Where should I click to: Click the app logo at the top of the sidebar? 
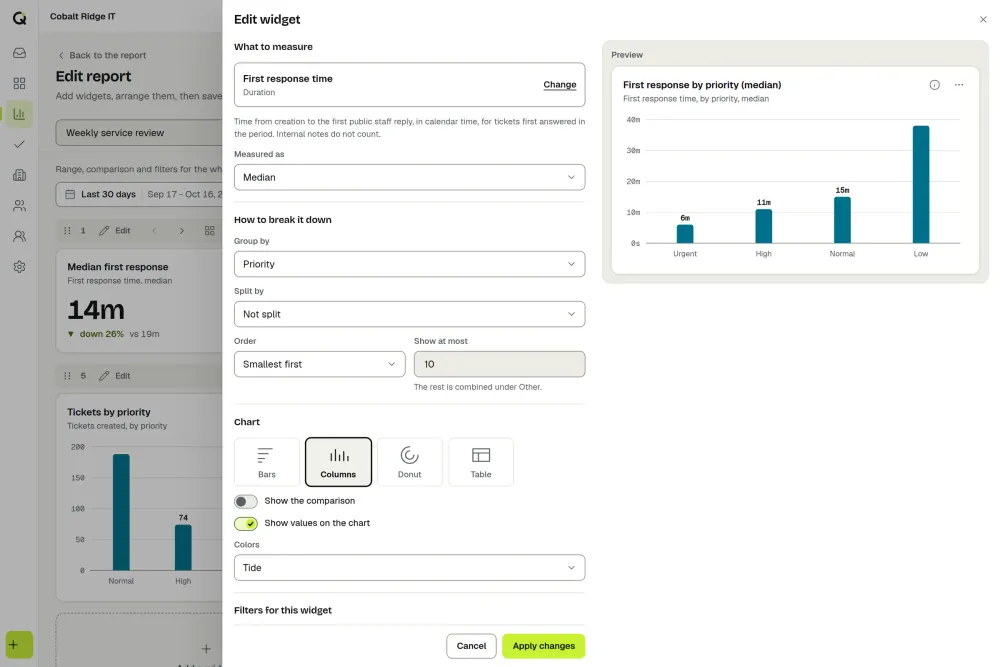point(19,18)
